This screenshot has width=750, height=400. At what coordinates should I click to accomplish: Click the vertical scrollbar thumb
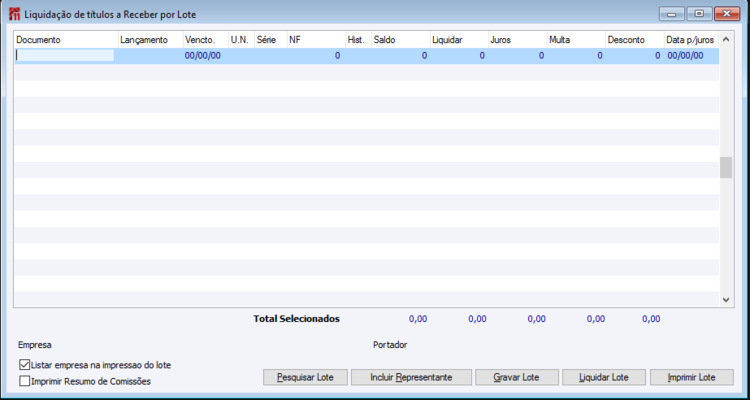[726, 167]
